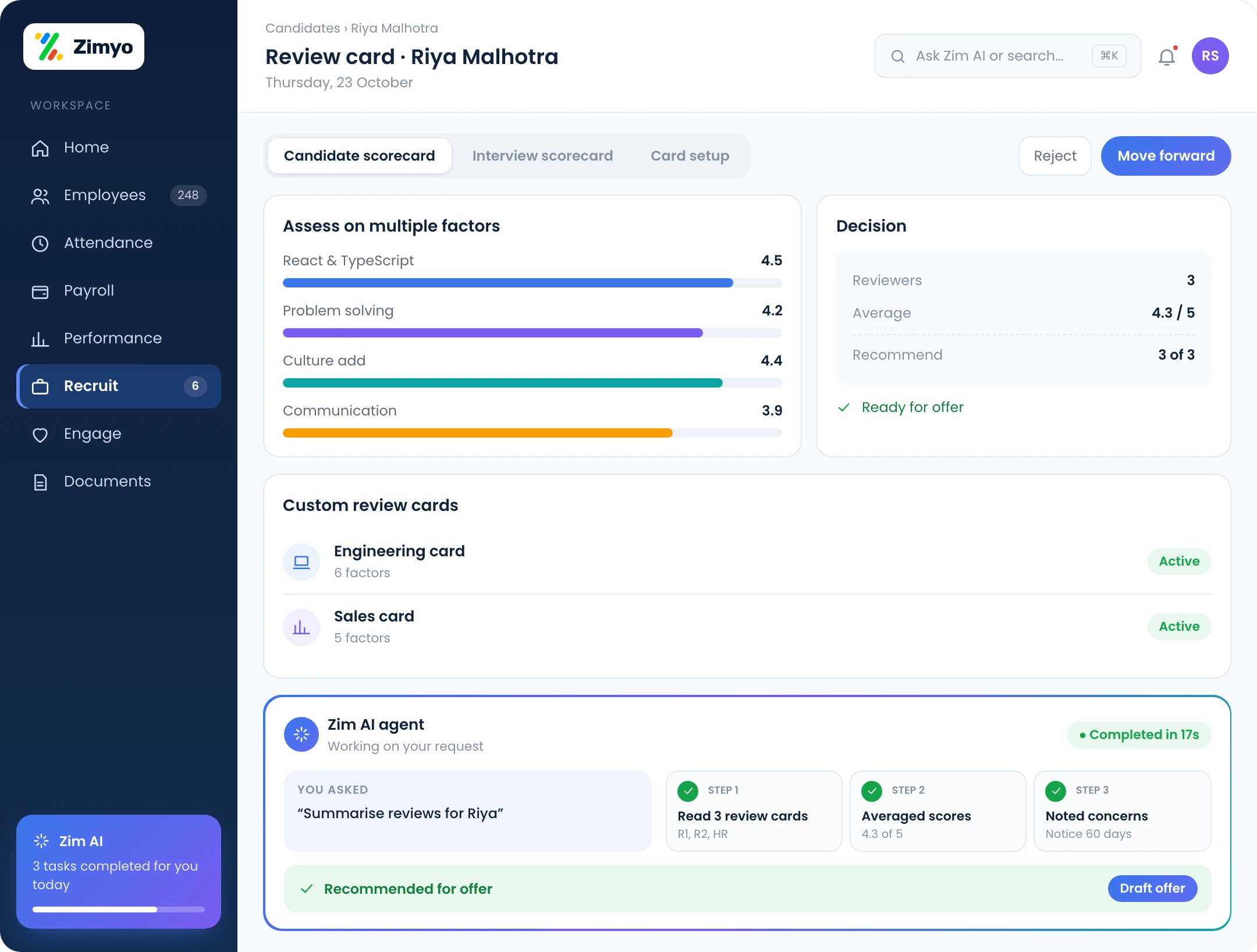Click the Draft offer button
Viewport: 1257px width, 952px height.
(1152, 889)
